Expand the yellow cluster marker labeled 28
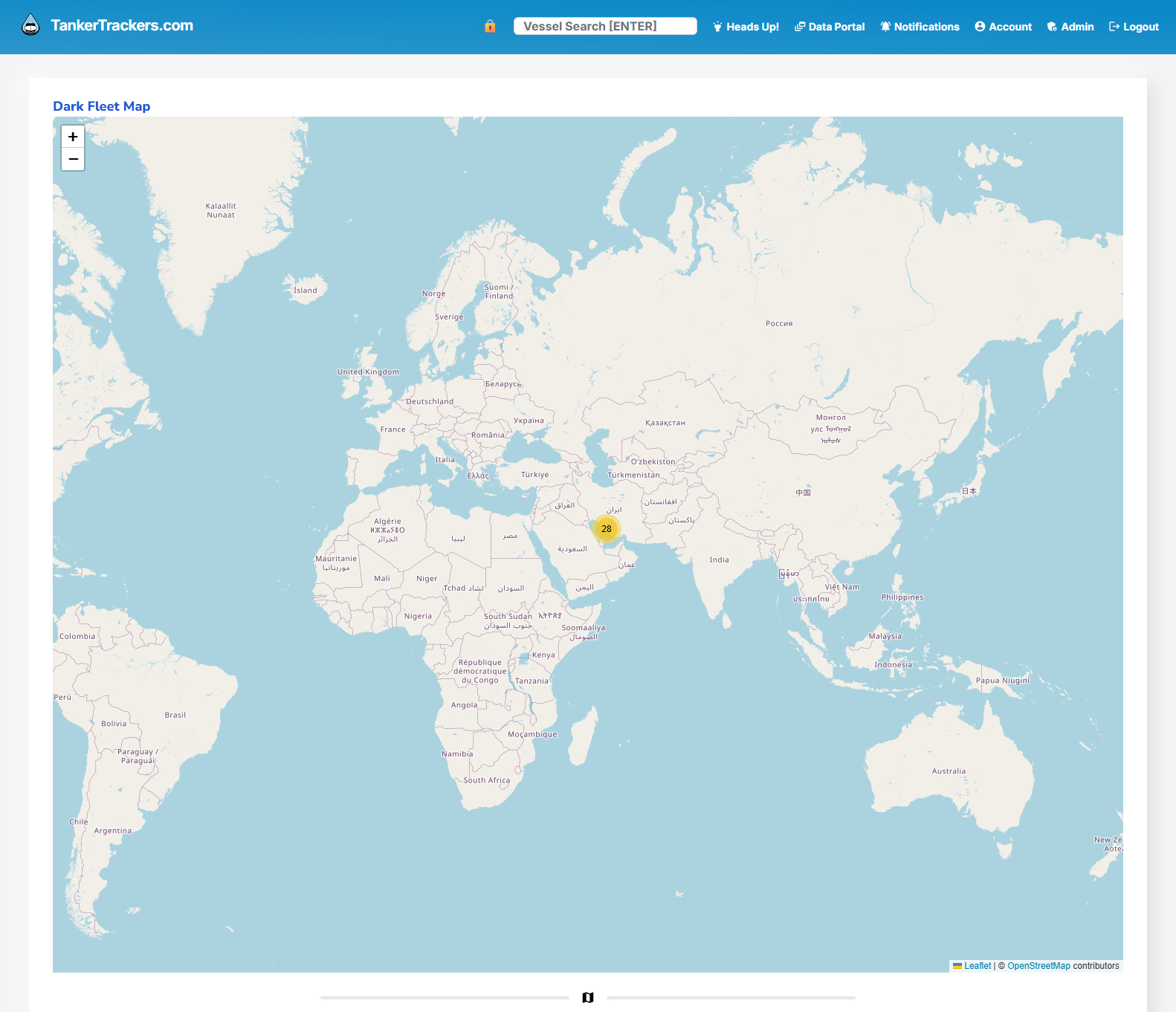Screen dimensions: 1176x1012 pyautogui.click(x=607, y=529)
